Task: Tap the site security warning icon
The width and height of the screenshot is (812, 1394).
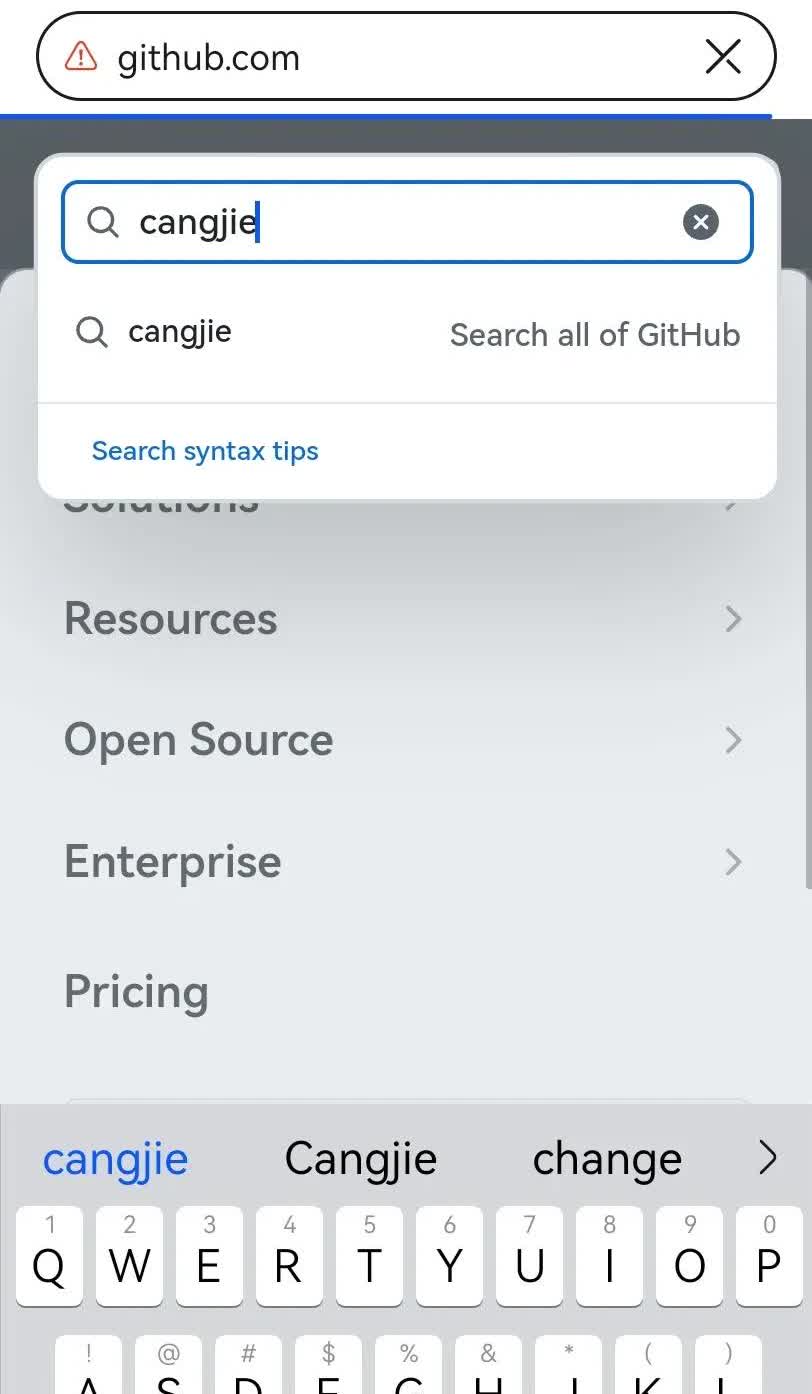Action: pyautogui.click(x=81, y=57)
